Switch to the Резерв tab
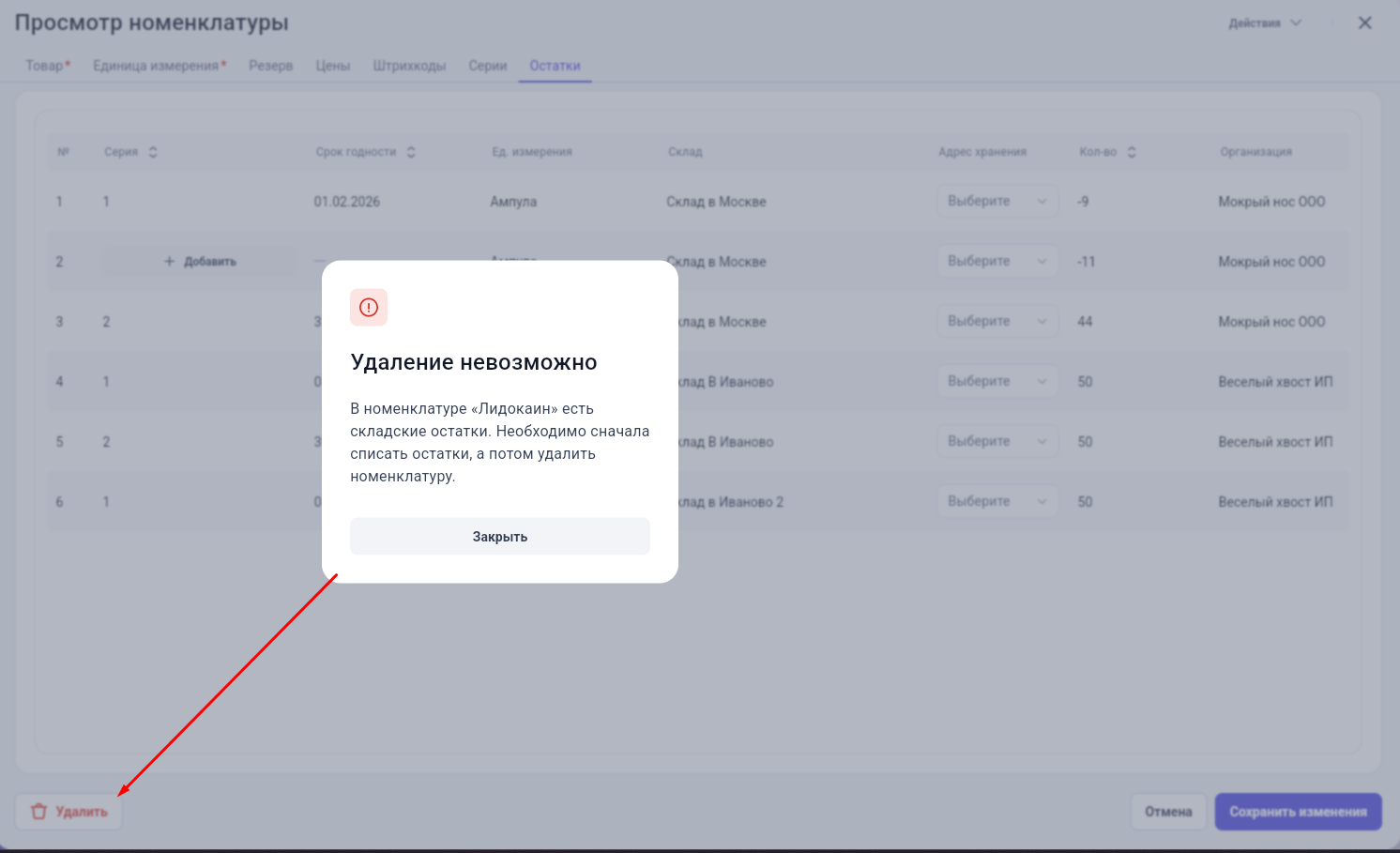1400x853 pixels. pos(271,66)
